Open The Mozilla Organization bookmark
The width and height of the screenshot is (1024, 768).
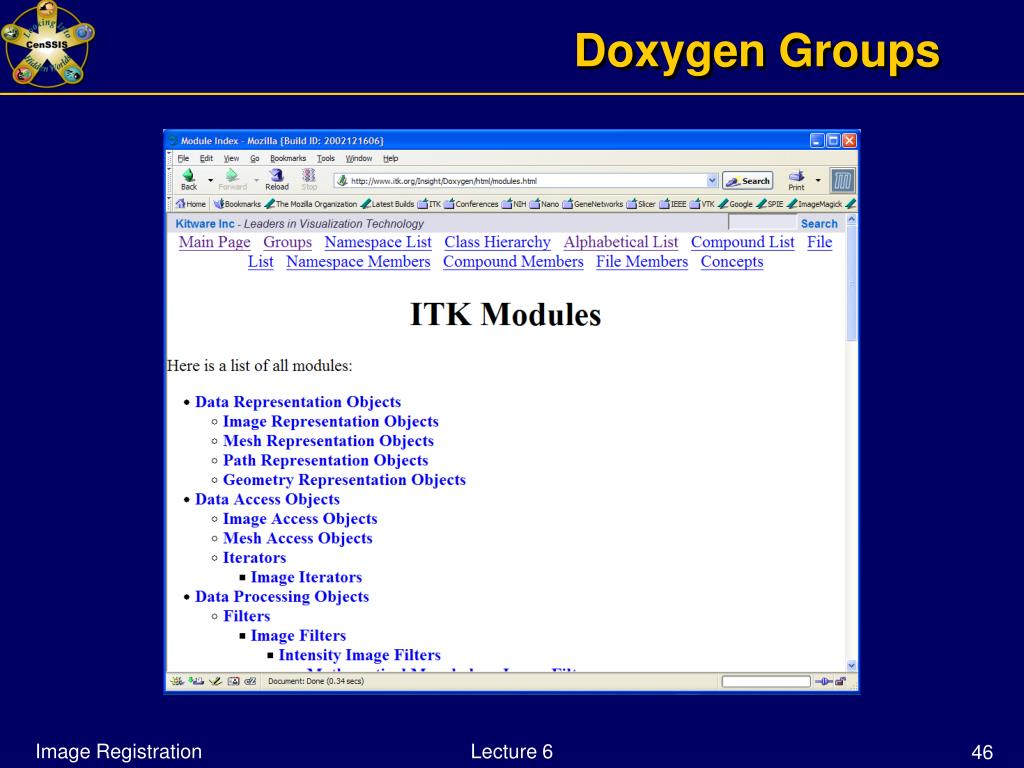coord(311,204)
